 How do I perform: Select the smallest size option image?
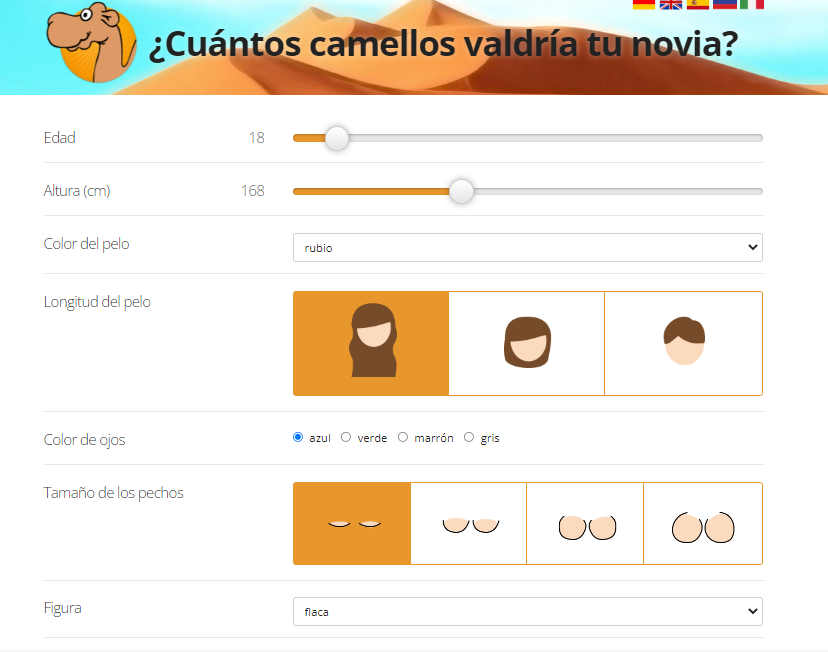352,523
